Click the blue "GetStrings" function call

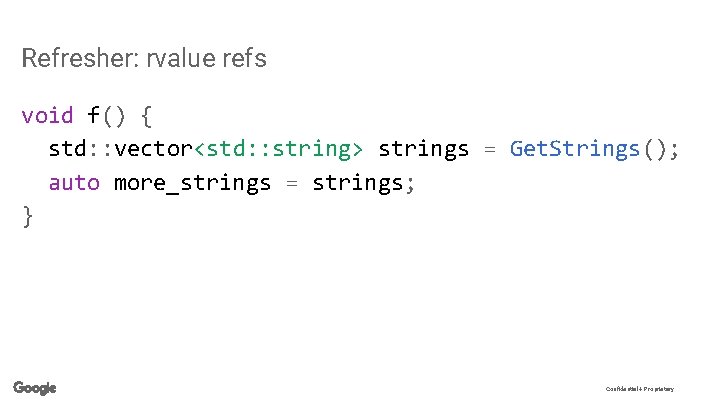pos(574,150)
